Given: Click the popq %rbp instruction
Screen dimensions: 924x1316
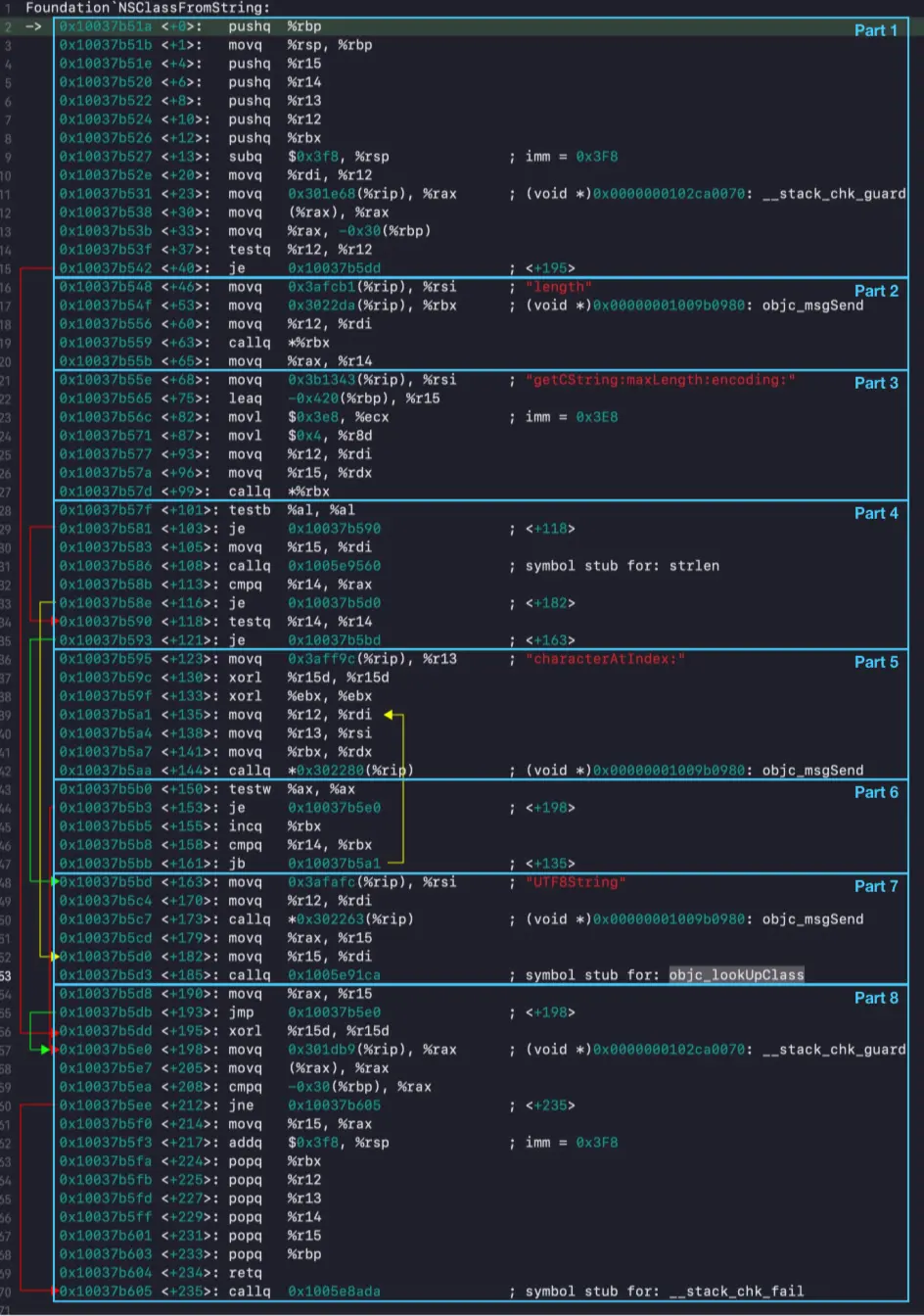Looking at the screenshot, I should coord(274,1254).
